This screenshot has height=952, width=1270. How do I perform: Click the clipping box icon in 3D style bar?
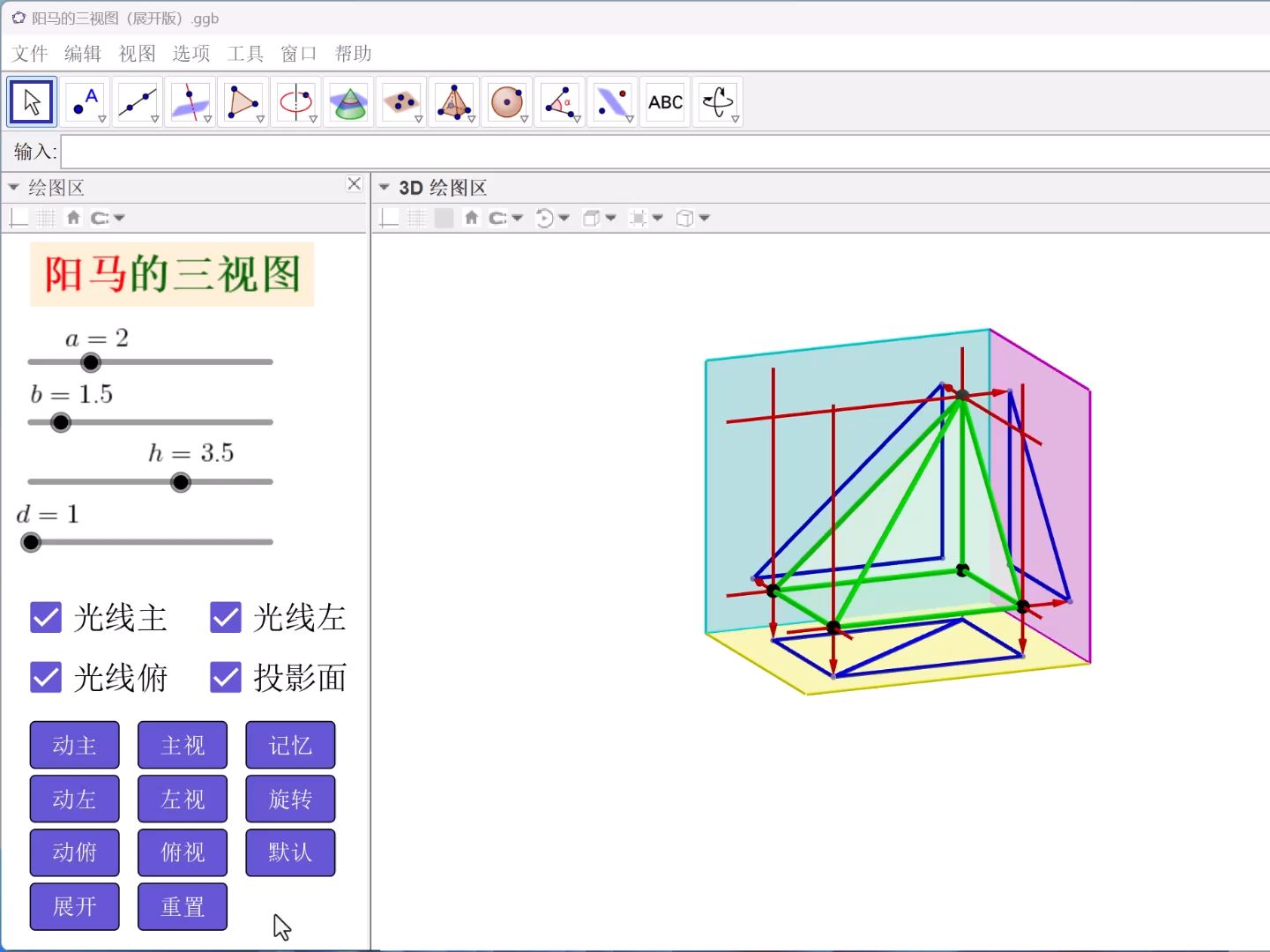(x=639, y=218)
